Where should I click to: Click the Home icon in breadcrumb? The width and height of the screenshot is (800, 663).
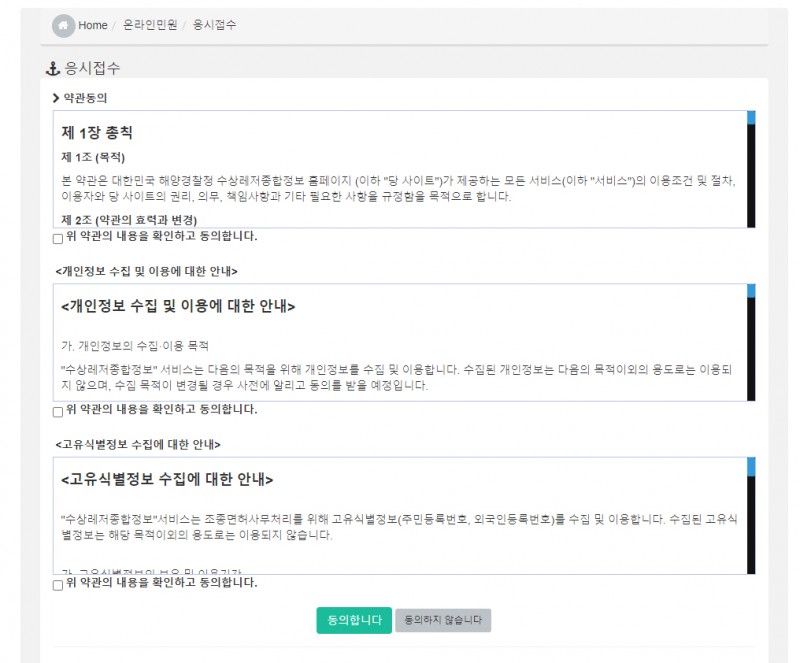click(63, 25)
